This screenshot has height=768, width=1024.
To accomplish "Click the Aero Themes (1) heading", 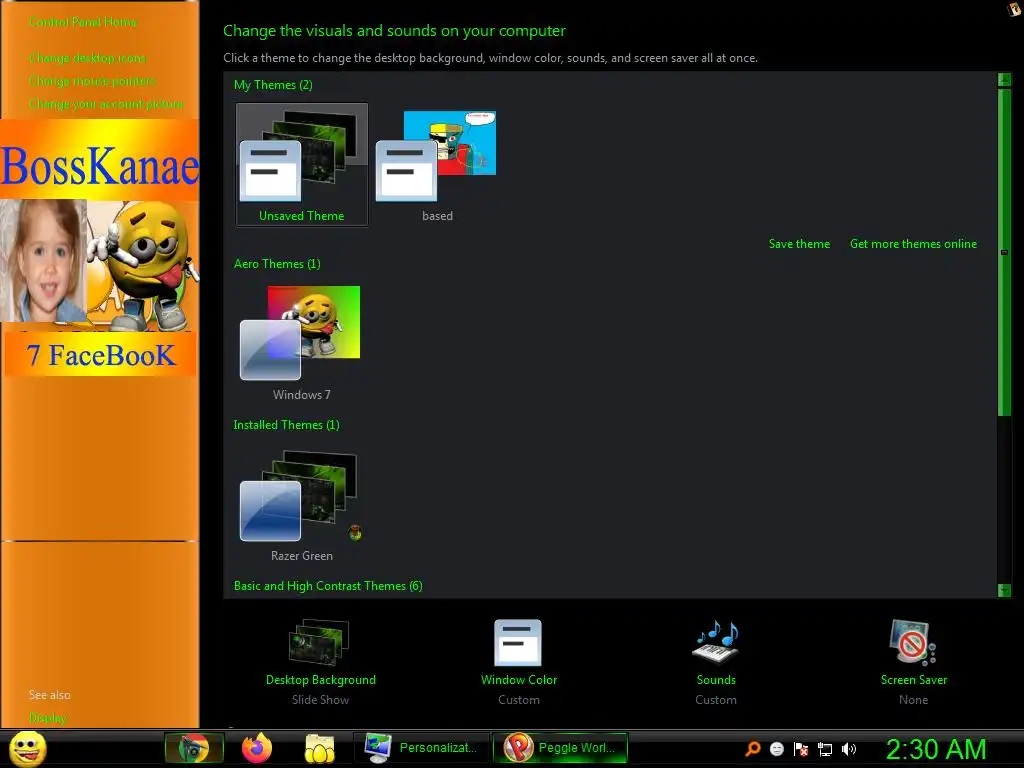I will 277,264.
